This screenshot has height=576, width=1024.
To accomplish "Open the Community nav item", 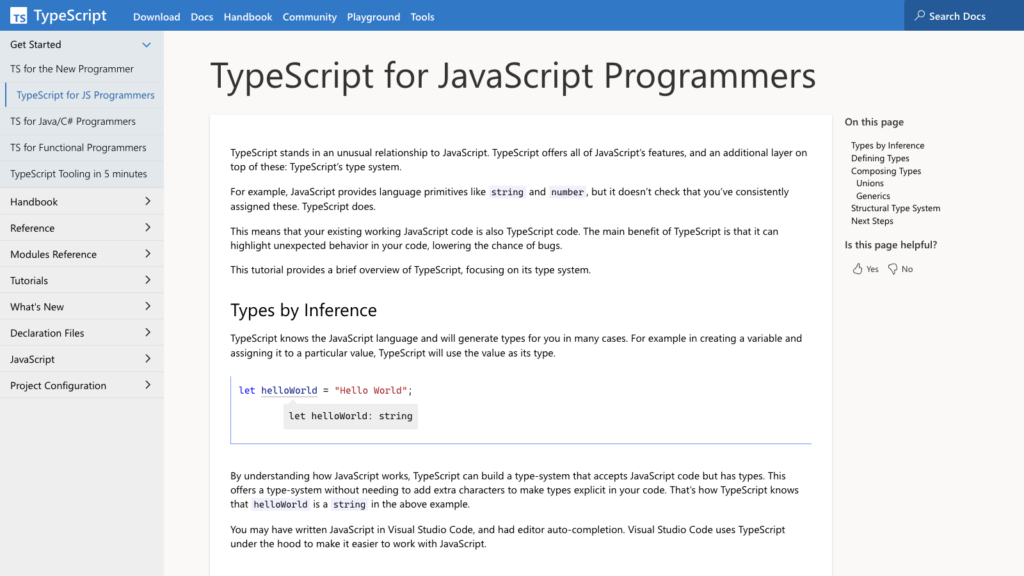I will click(x=310, y=17).
